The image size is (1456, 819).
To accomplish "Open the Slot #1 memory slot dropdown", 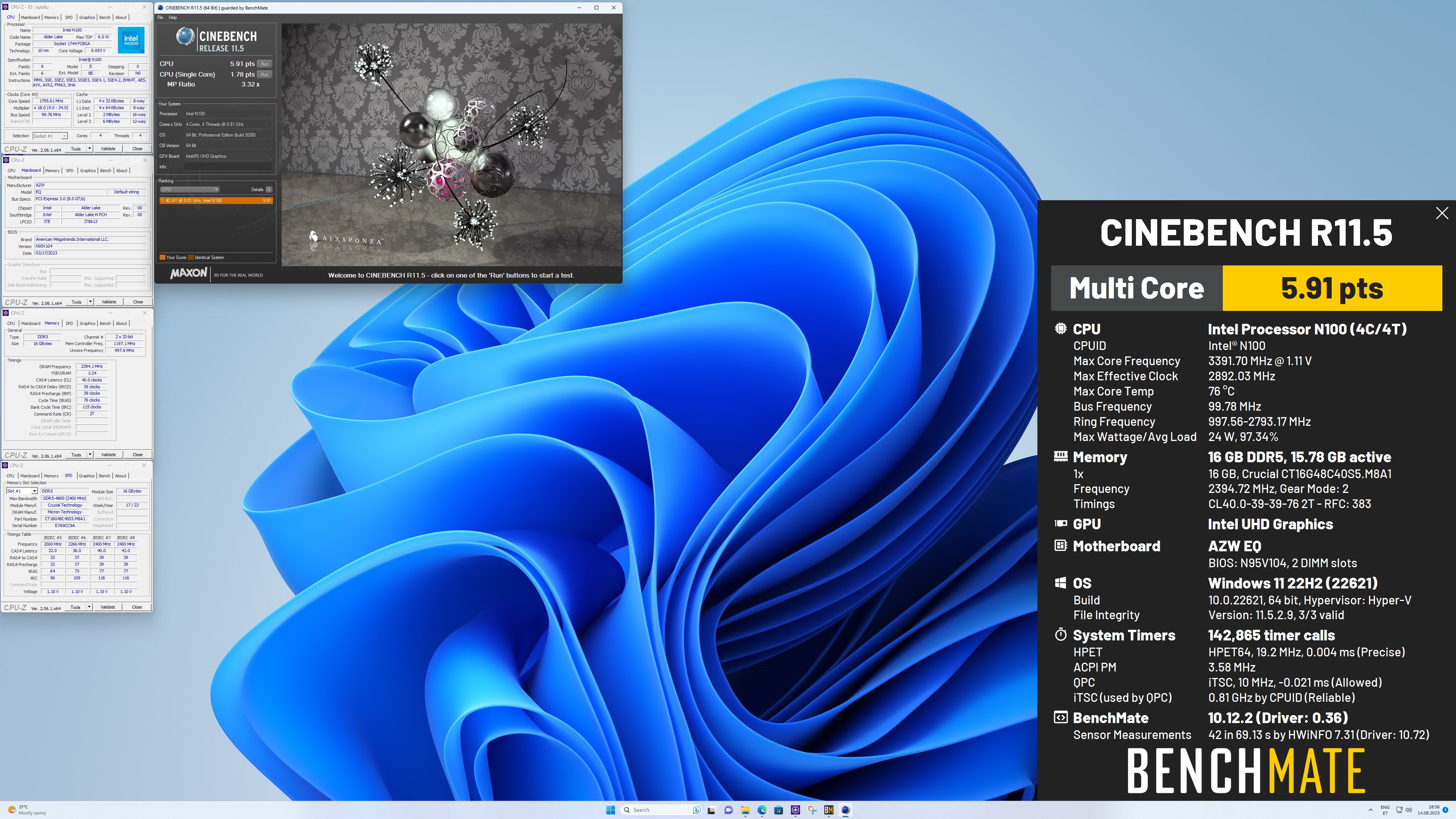I will coord(22,491).
